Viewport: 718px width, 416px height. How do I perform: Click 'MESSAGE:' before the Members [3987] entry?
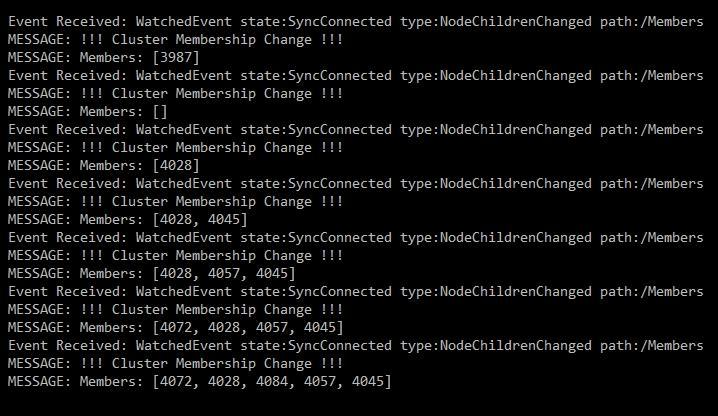(x=38, y=58)
